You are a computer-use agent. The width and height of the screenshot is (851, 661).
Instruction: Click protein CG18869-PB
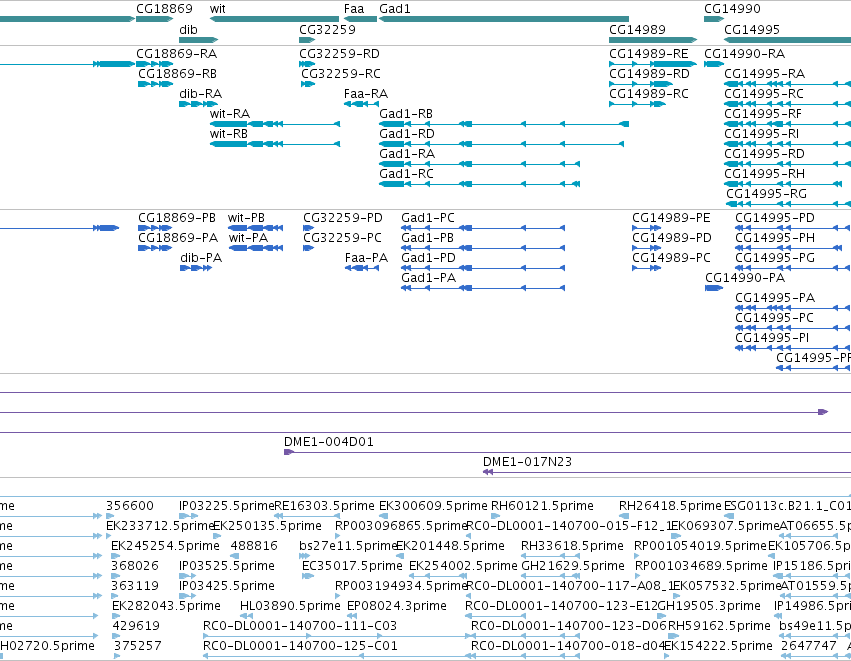pyautogui.click(x=155, y=228)
